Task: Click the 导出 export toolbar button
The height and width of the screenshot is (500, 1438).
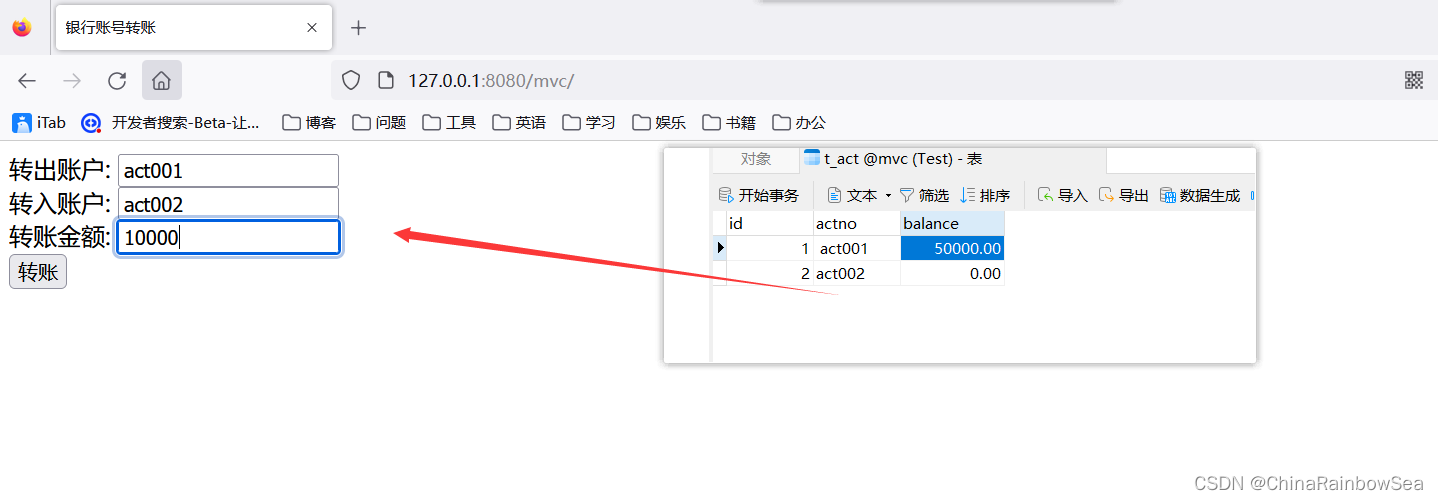Action: (1123, 195)
